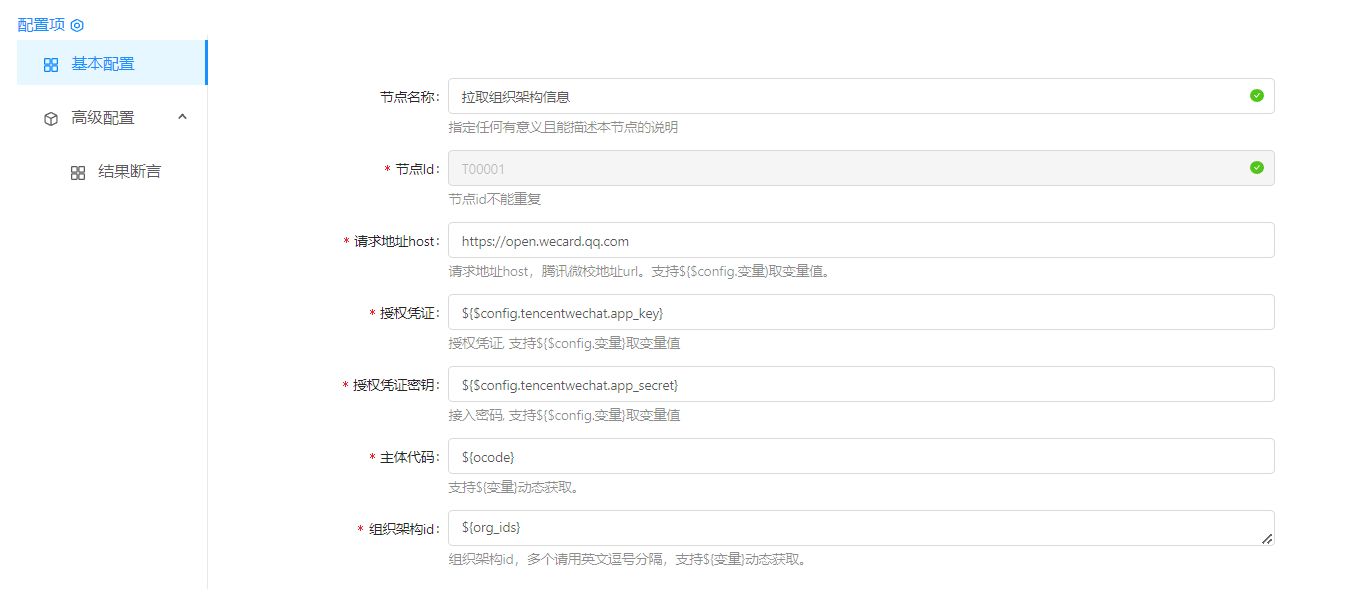
Task: Collapse 高级配置 using the chevron arrow
Action: 182,117
